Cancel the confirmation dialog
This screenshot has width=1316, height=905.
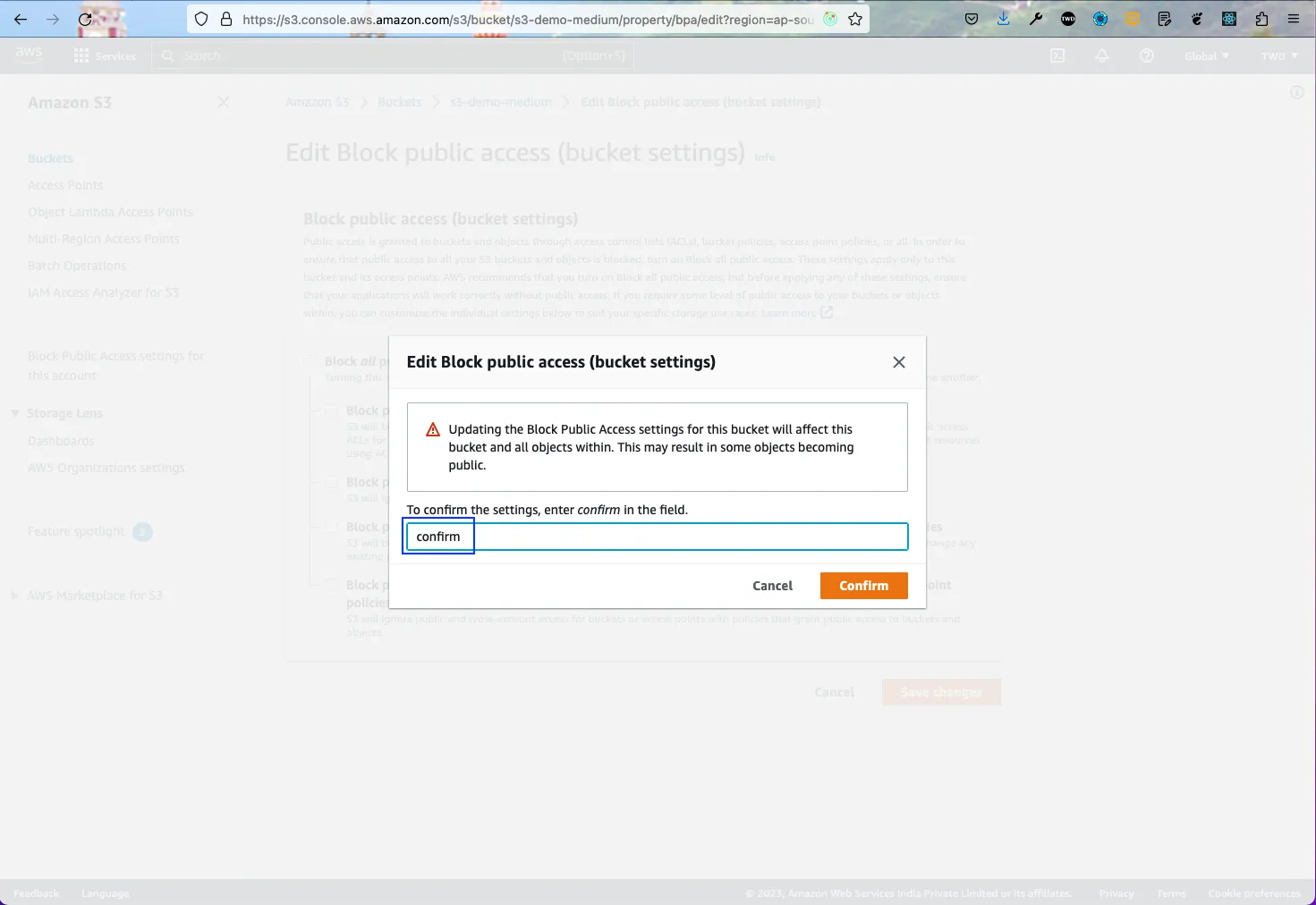coord(772,586)
